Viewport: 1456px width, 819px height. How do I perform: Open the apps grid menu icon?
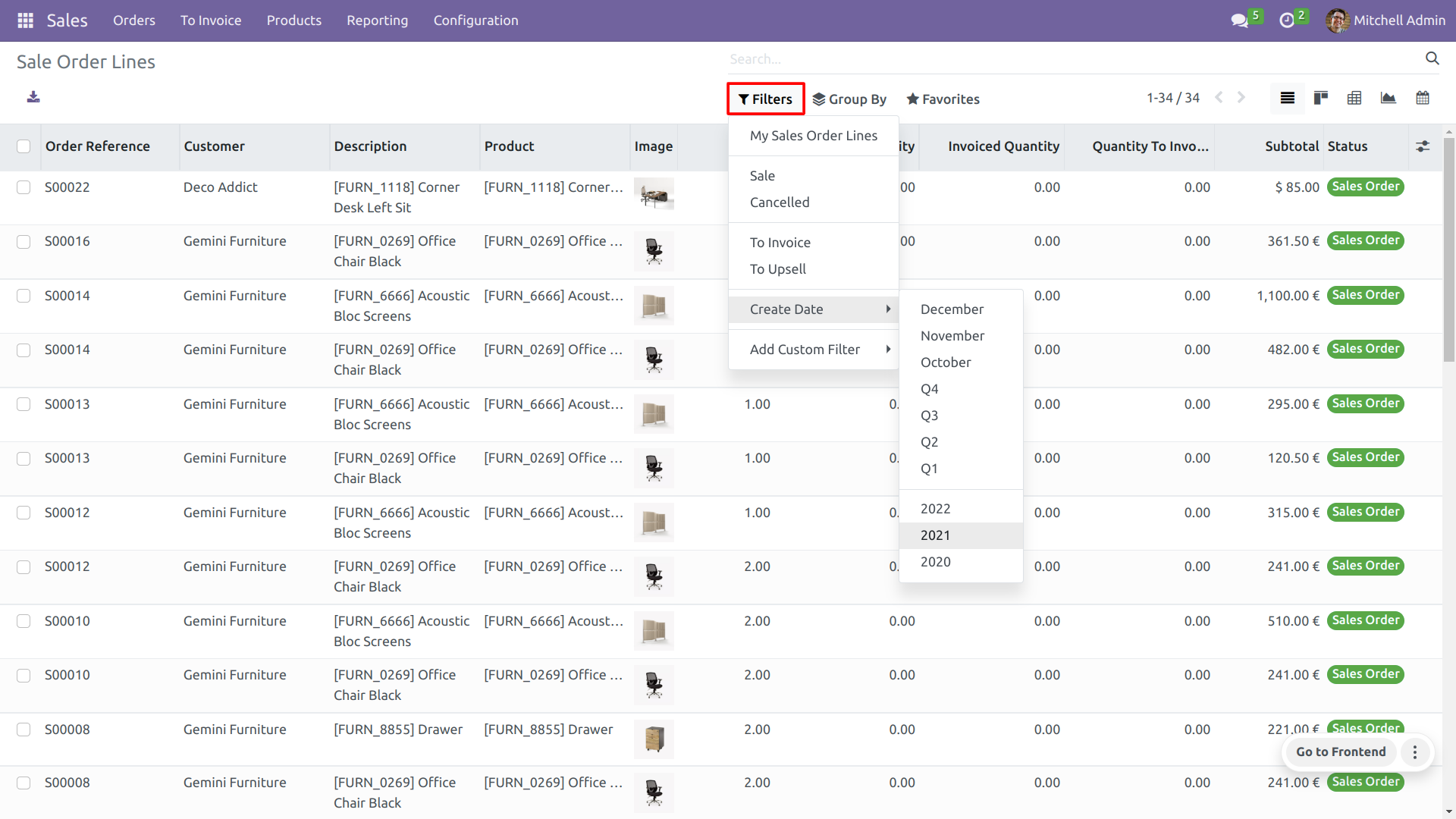click(25, 20)
